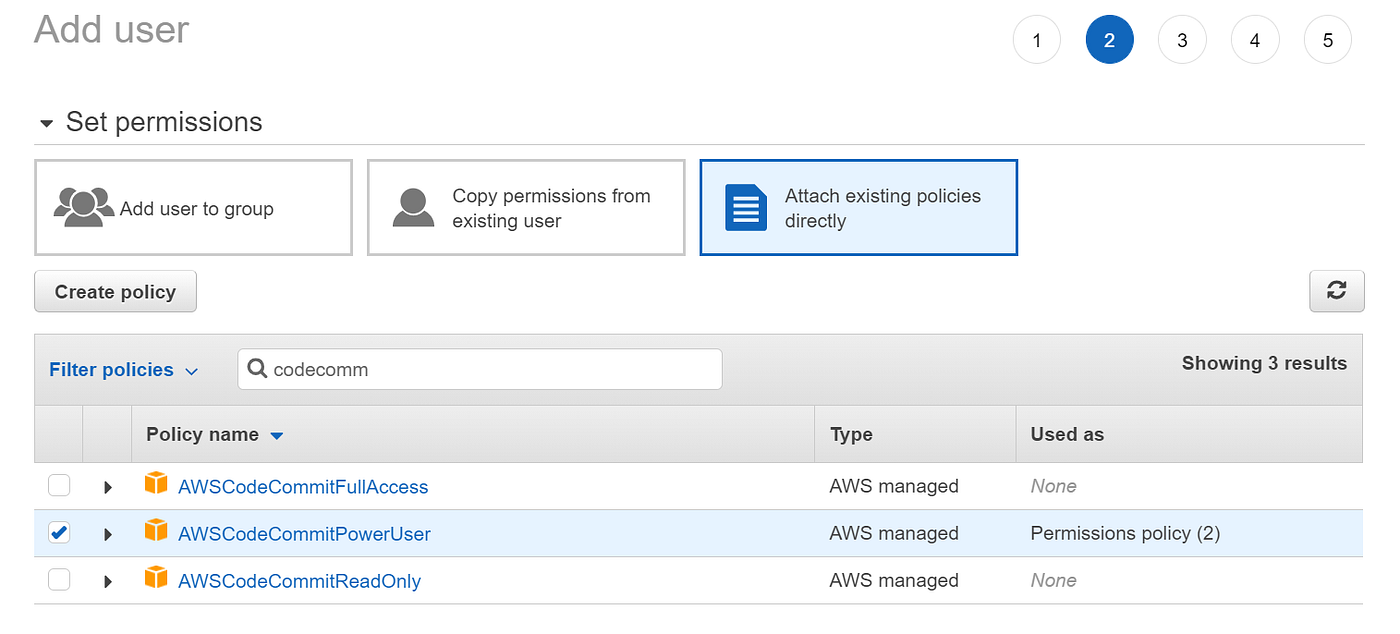Click 'None' in the FullAccess row
Image resolution: width=1400 pixels, height=634 pixels.
coord(1054,487)
